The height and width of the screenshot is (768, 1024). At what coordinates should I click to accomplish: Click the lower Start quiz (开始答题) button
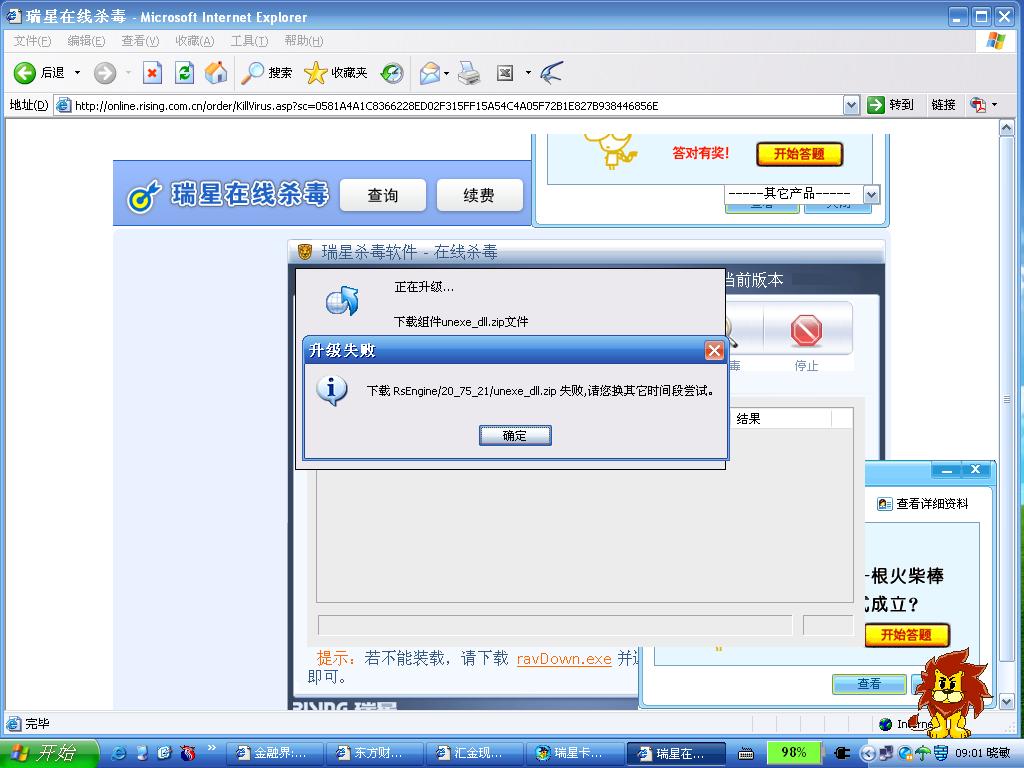click(x=906, y=634)
